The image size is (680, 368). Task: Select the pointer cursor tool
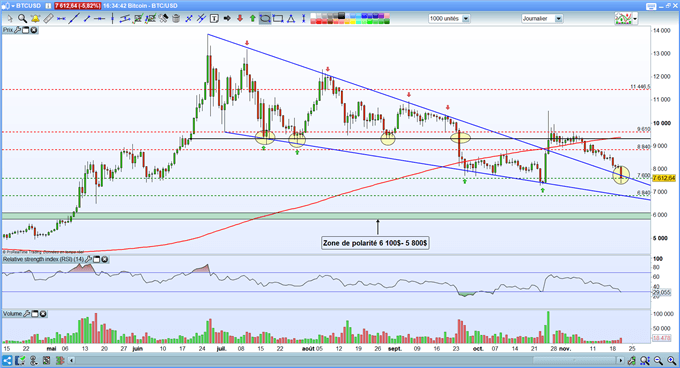(10, 19)
